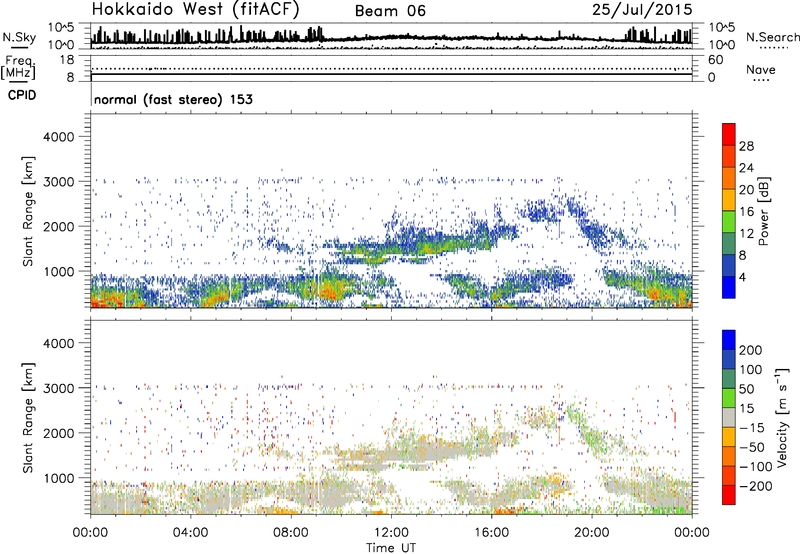The height and width of the screenshot is (554, 800).
Task: Click the '18' frequency axis tick
Action: coord(67,60)
